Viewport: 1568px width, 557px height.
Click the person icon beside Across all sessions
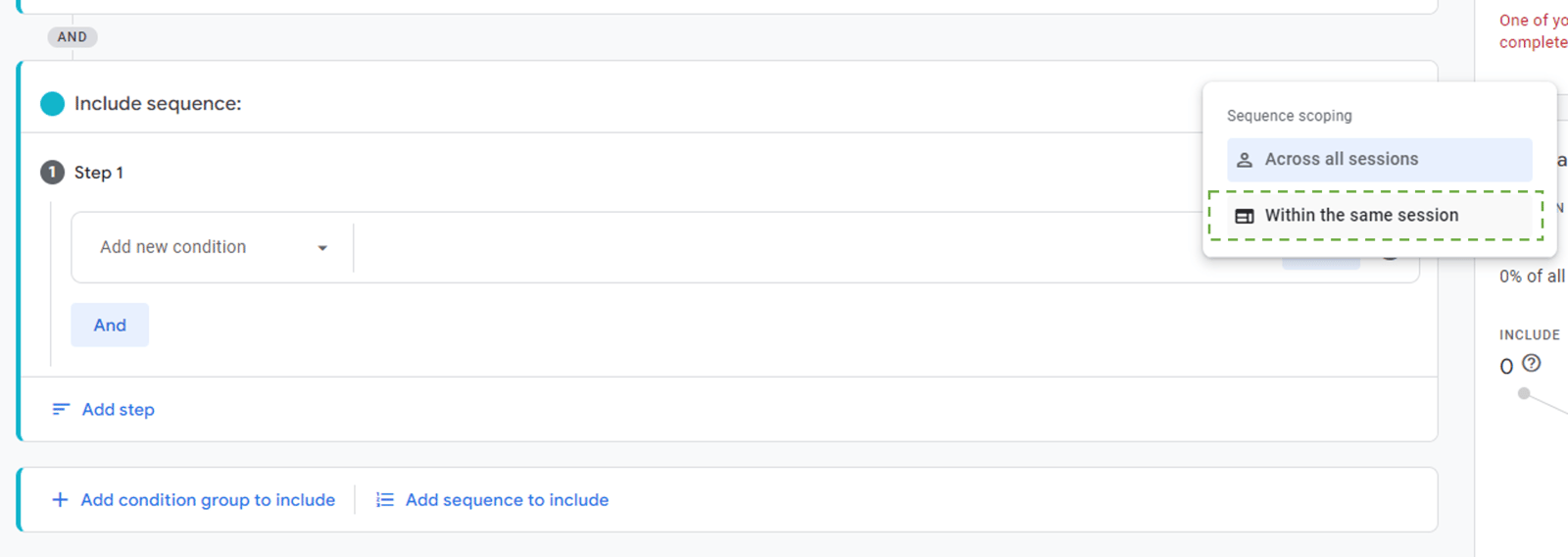[1245, 160]
